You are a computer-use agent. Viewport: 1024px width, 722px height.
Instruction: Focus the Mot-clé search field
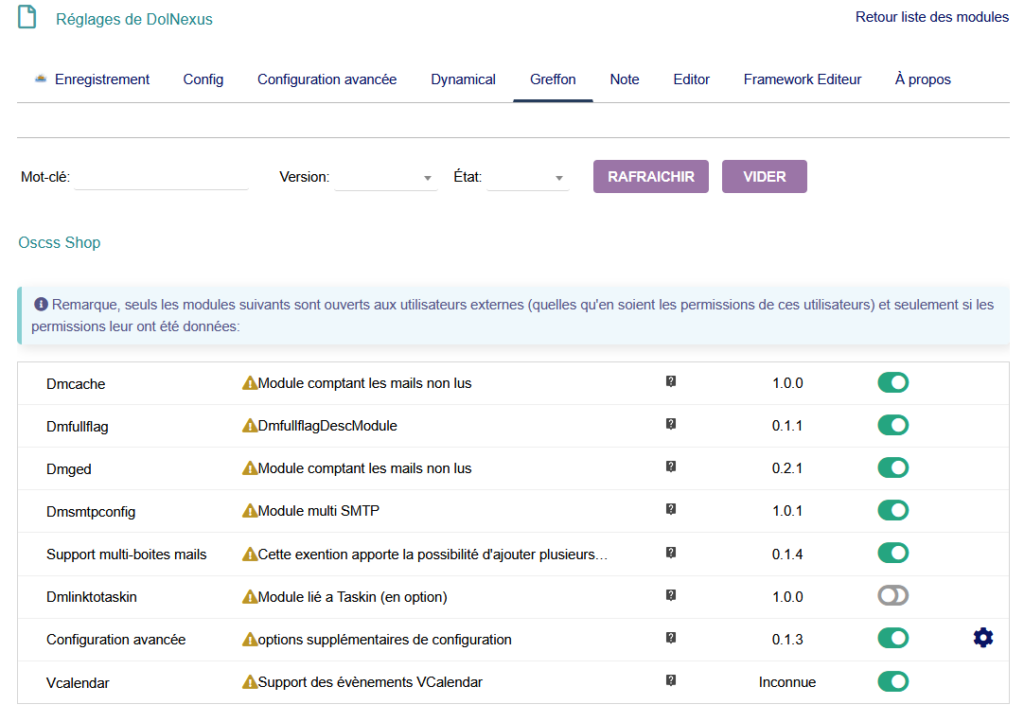pos(161,177)
